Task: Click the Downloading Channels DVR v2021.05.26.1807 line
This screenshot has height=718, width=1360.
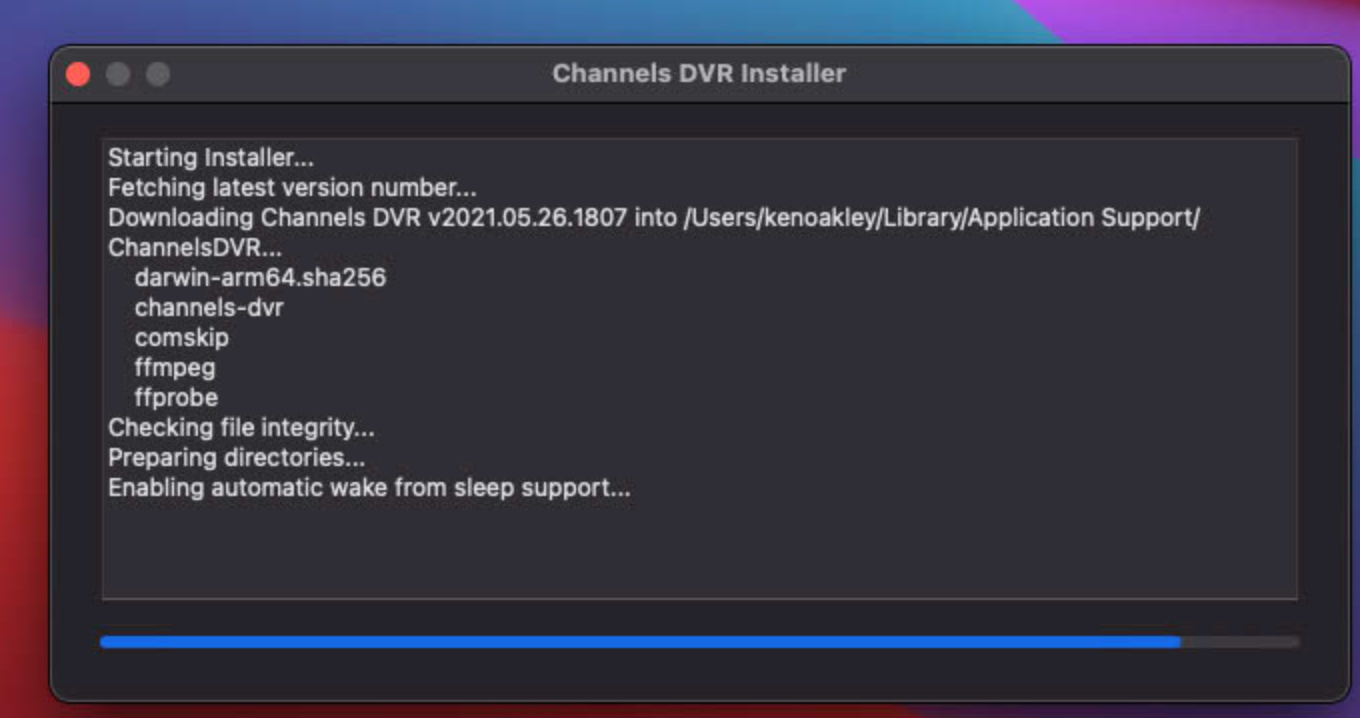Action: (654, 218)
